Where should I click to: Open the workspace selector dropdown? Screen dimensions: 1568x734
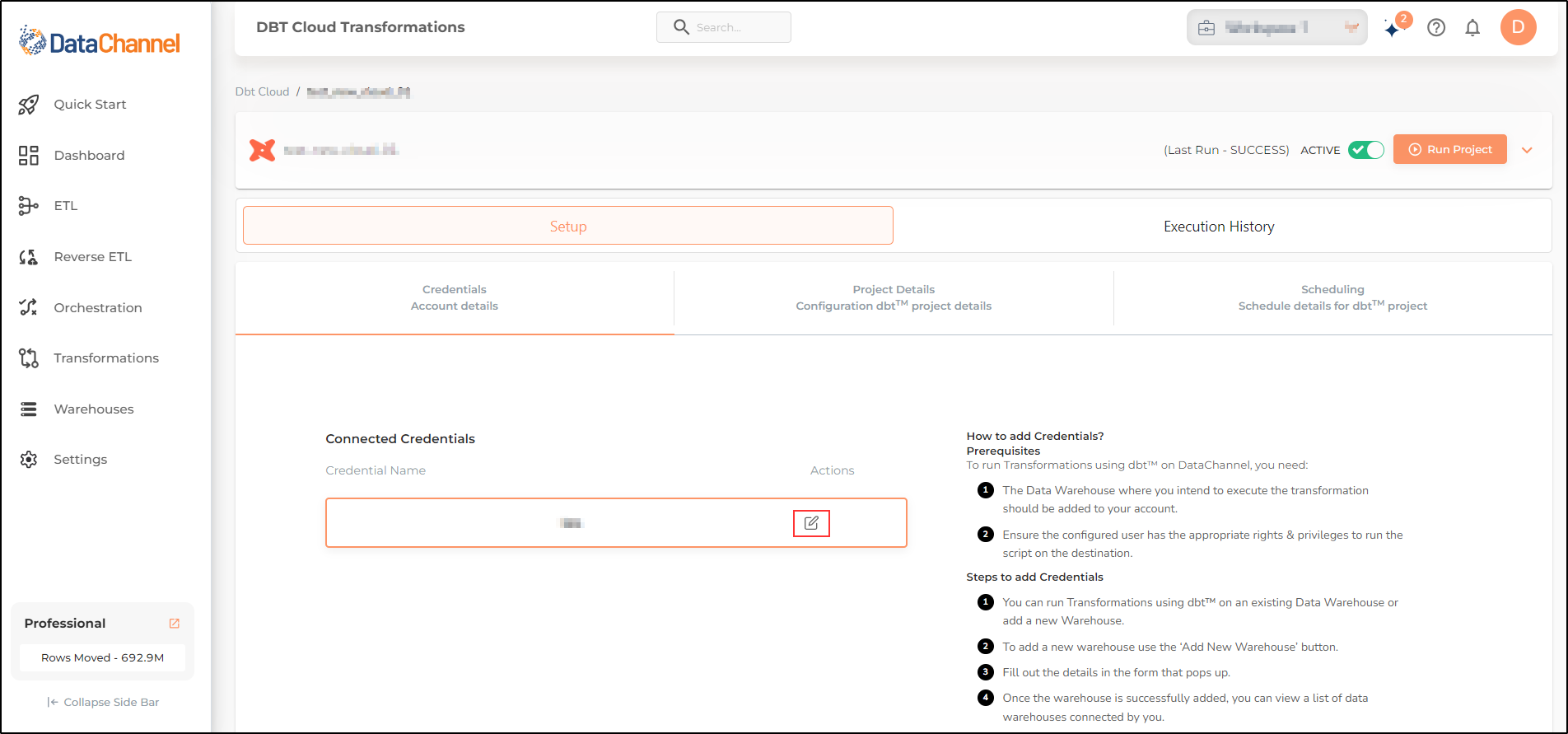click(x=1277, y=27)
